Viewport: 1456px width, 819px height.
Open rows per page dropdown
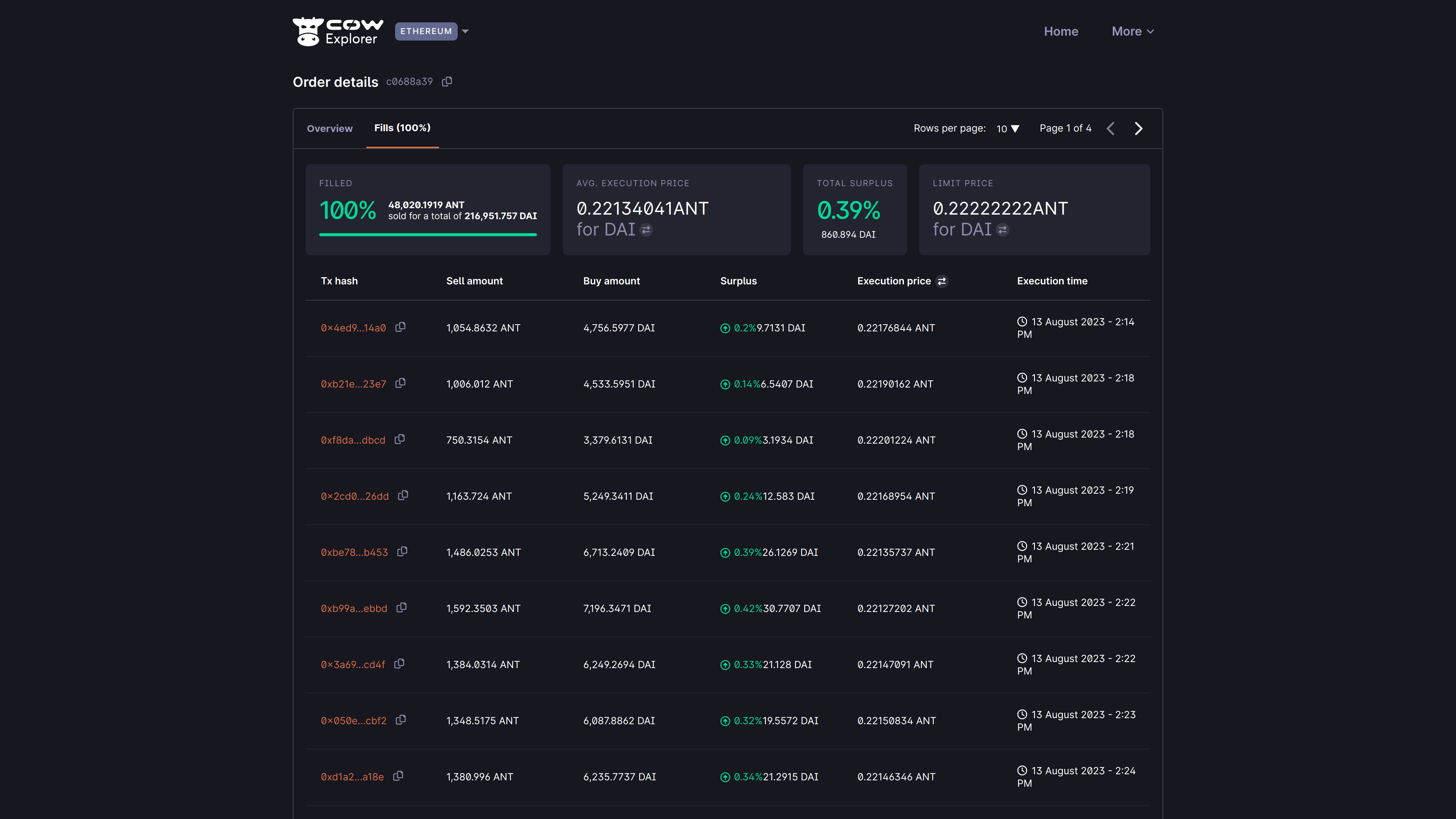coord(1008,129)
